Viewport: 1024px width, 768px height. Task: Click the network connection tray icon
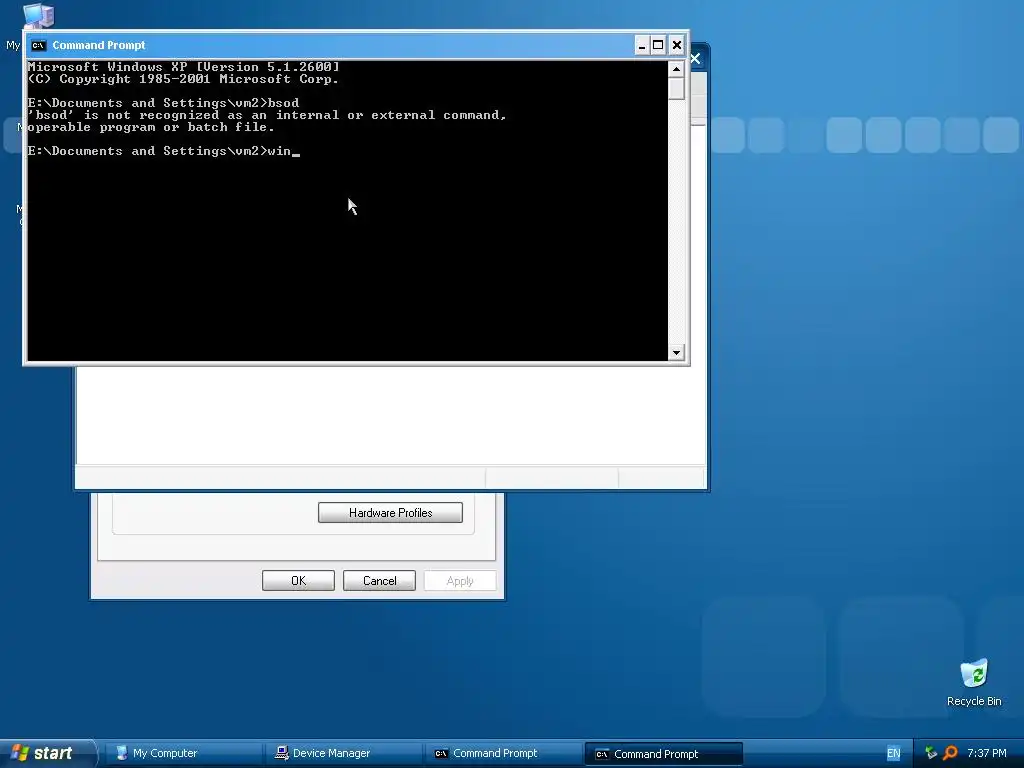(x=931, y=753)
